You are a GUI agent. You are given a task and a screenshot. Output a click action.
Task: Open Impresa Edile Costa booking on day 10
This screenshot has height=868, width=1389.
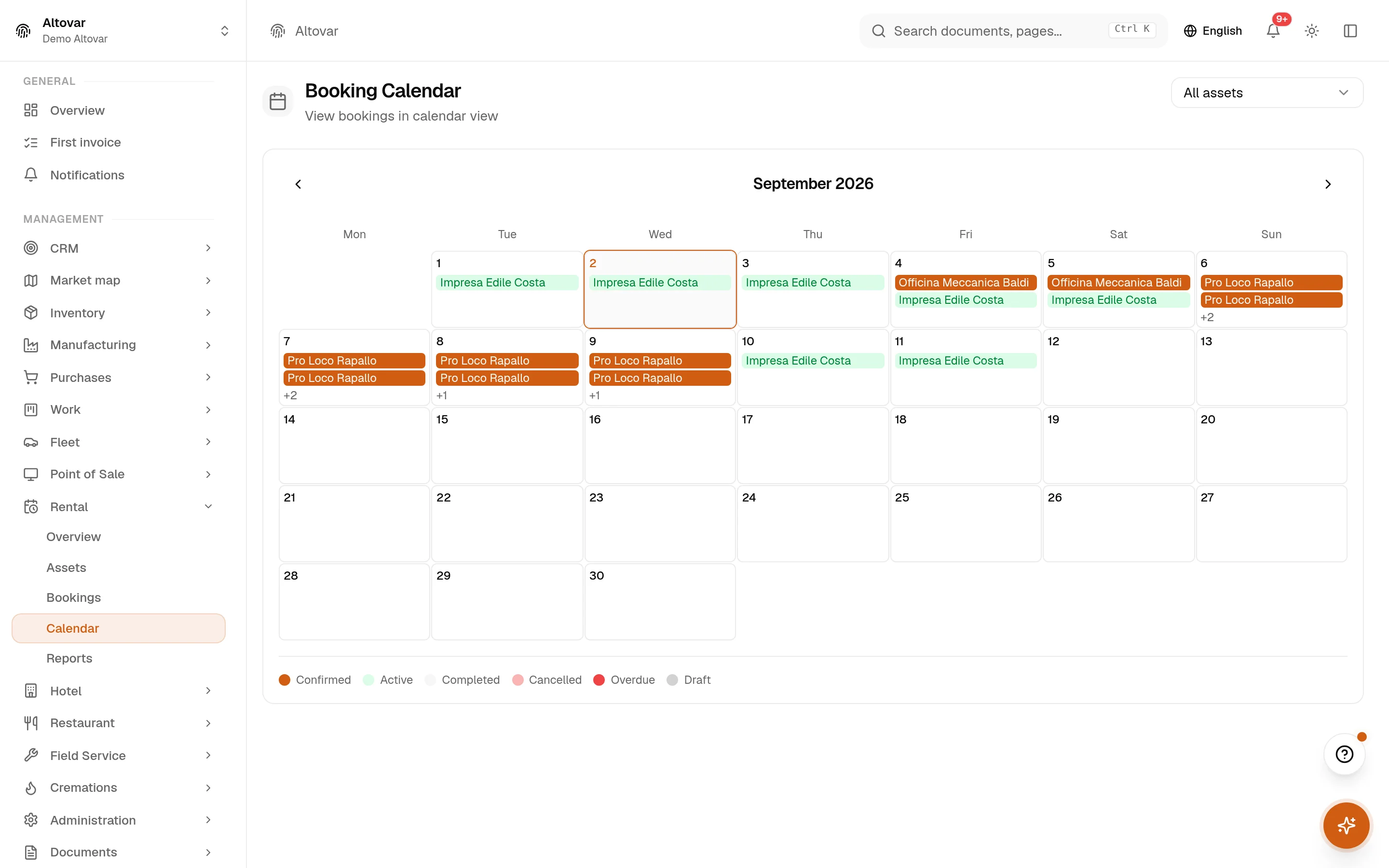[x=813, y=361]
